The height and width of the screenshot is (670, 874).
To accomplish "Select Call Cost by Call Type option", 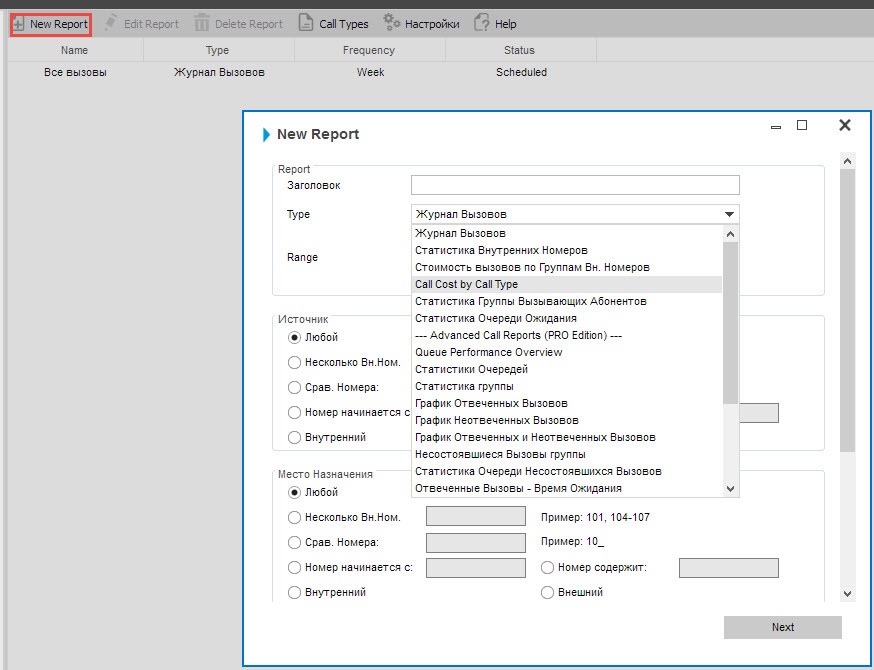I will 466,285.
